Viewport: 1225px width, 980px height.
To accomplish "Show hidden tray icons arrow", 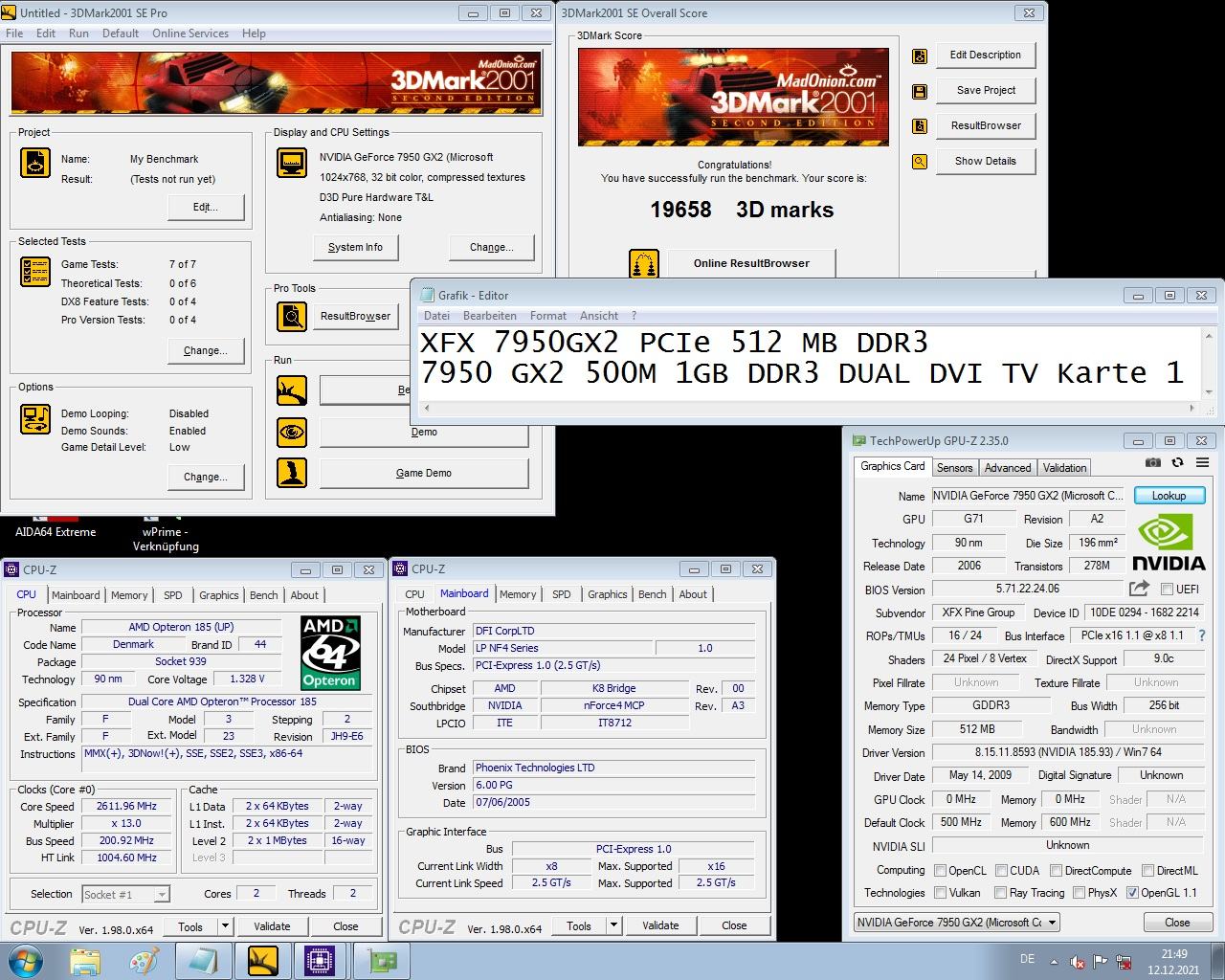I will (1055, 962).
